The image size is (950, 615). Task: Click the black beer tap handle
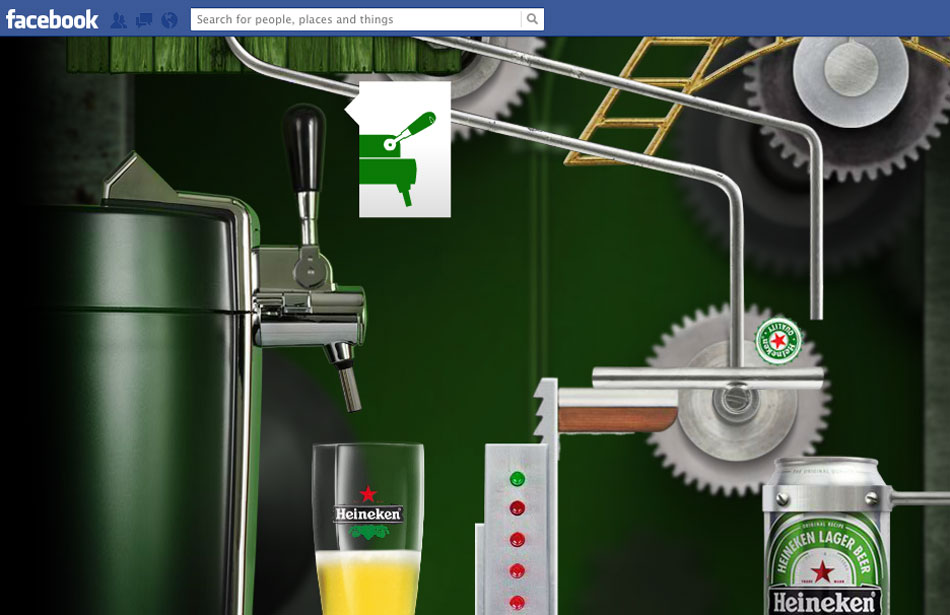point(304,148)
